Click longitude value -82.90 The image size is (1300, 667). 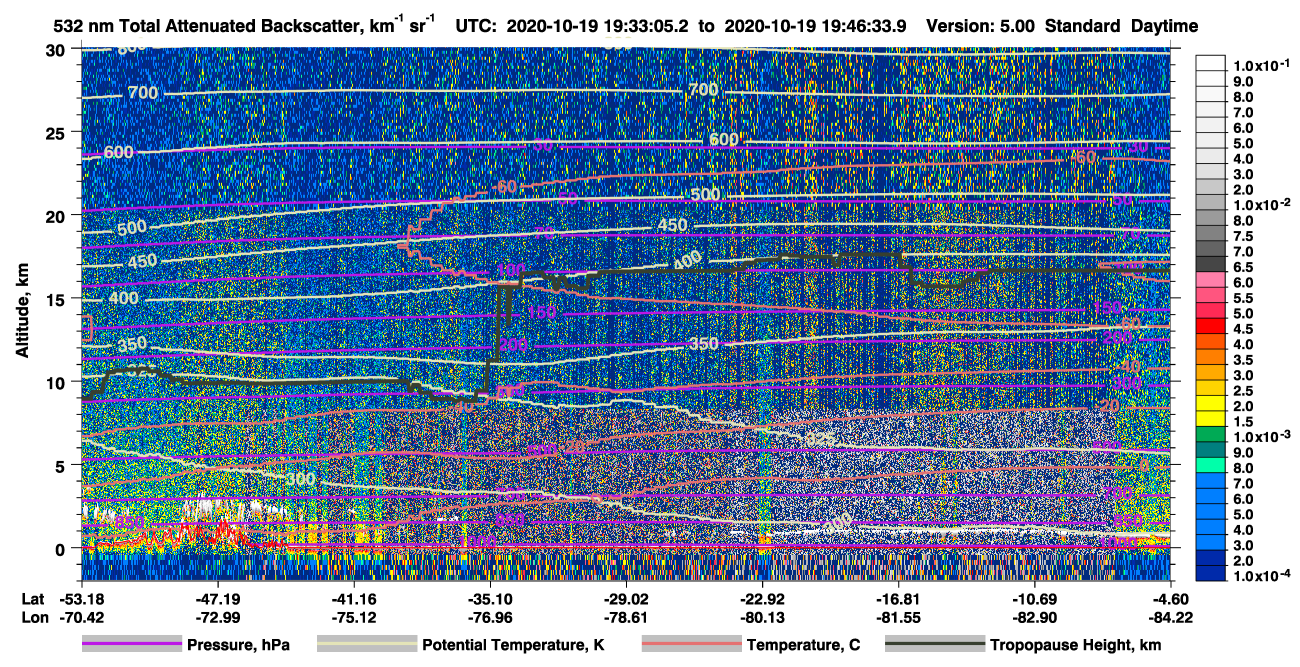tap(1036, 618)
